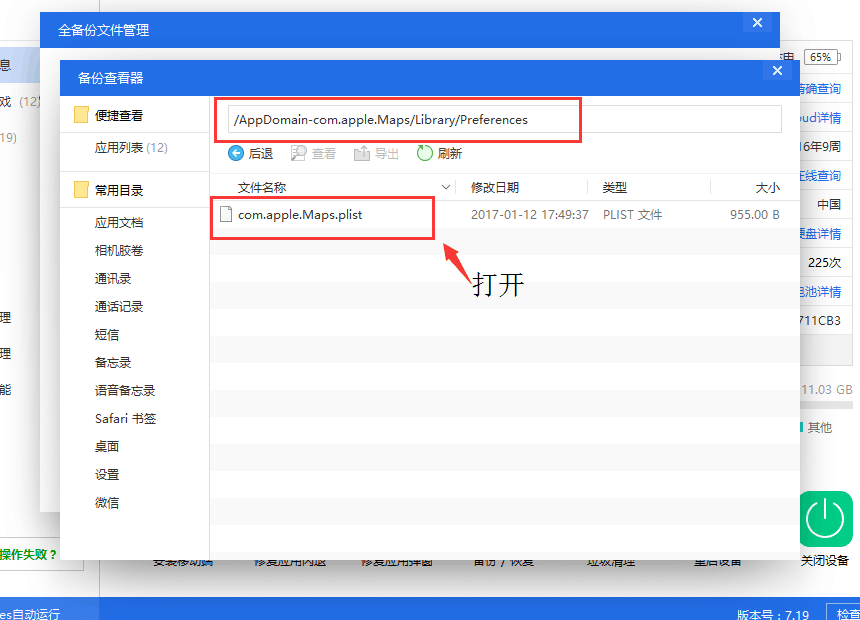Click the 便捷查看 folder icon
860x620 pixels.
[x=81, y=115]
